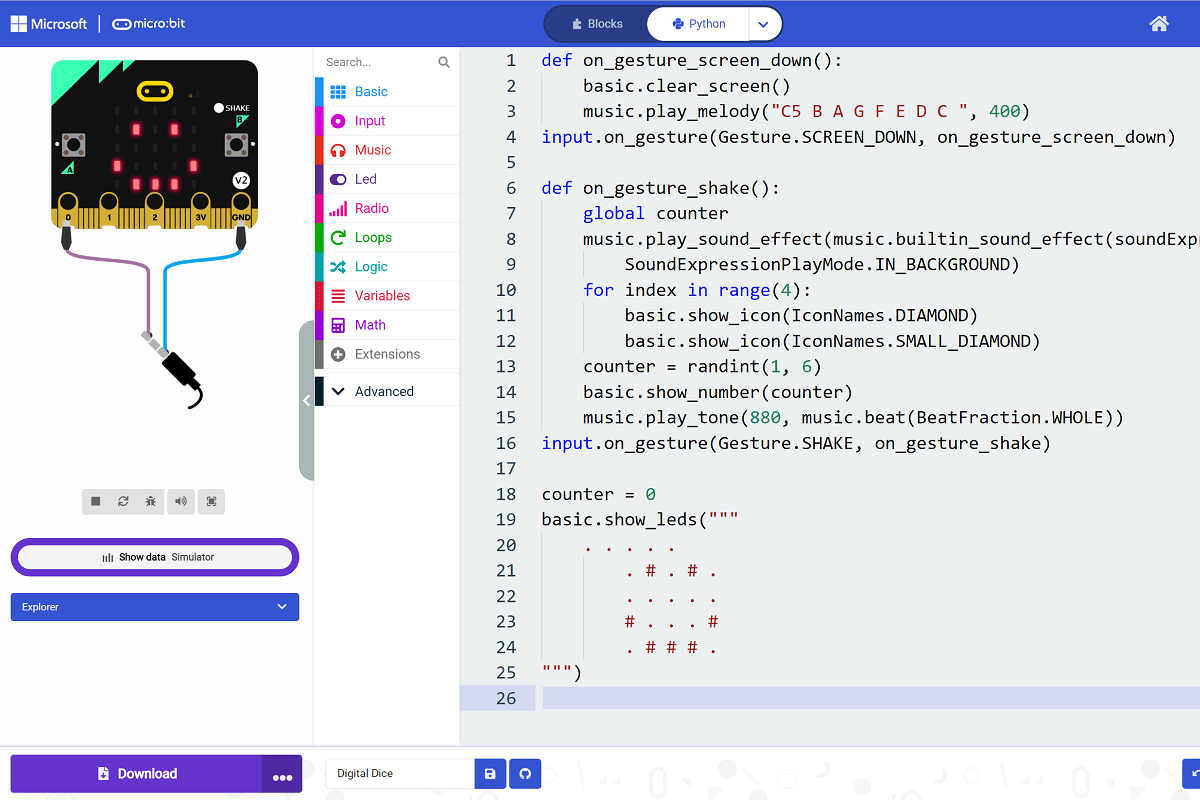The width and height of the screenshot is (1200, 800).
Task: Click the undo button
Action: point(1191,774)
